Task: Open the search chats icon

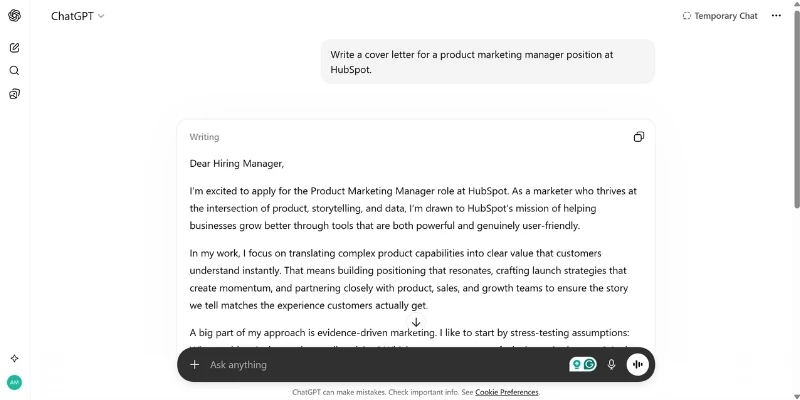Action: (14, 71)
